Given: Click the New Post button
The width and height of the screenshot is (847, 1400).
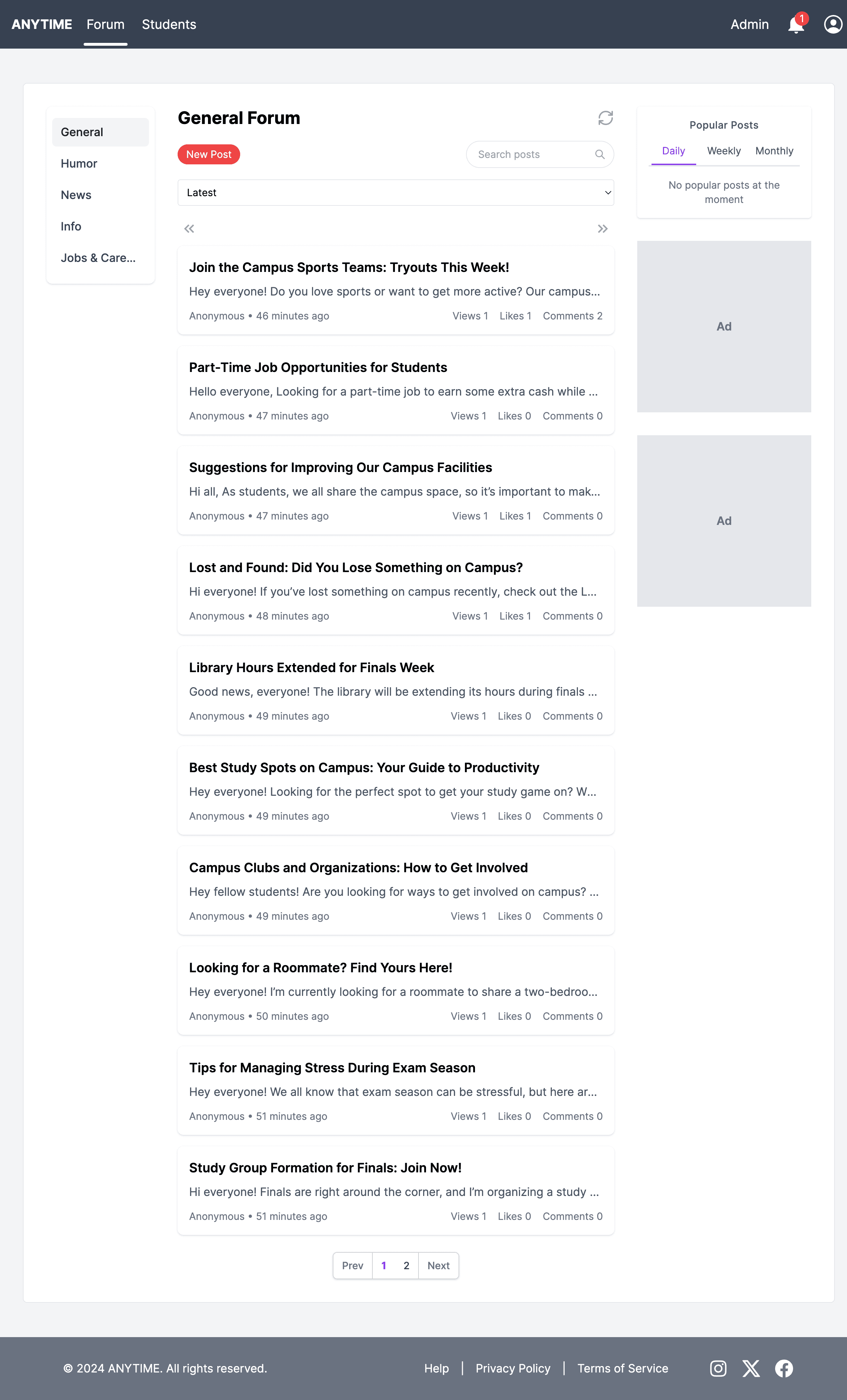Looking at the screenshot, I should tap(208, 154).
